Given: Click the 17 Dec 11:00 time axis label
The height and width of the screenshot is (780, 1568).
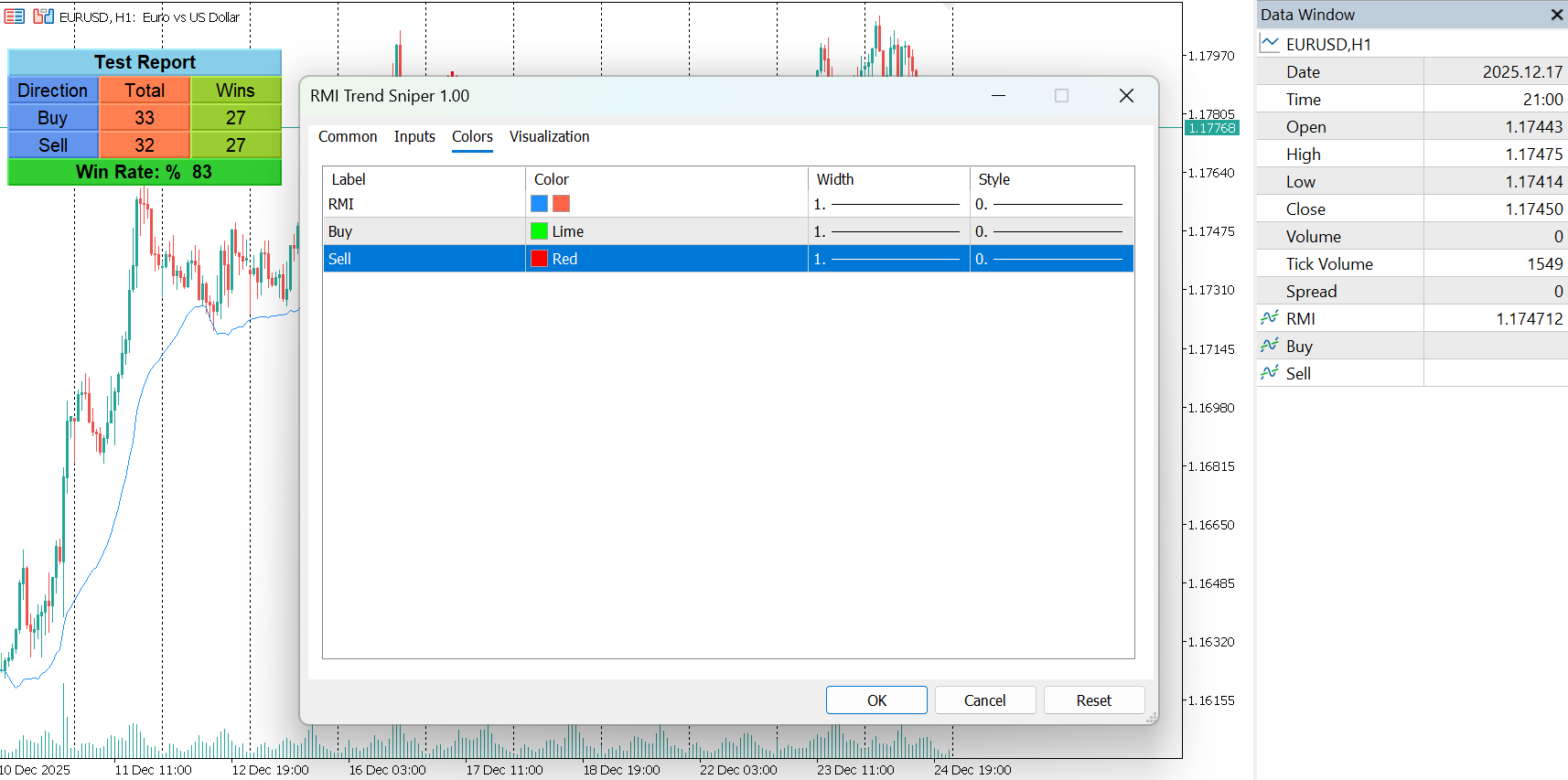Looking at the screenshot, I should click(504, 770).
